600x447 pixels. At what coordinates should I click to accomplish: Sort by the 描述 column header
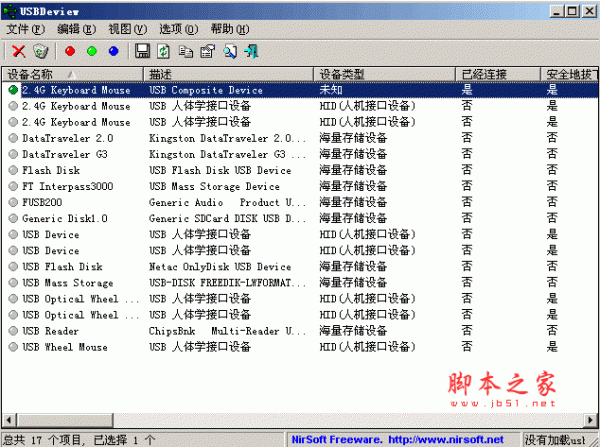[228, 74]
